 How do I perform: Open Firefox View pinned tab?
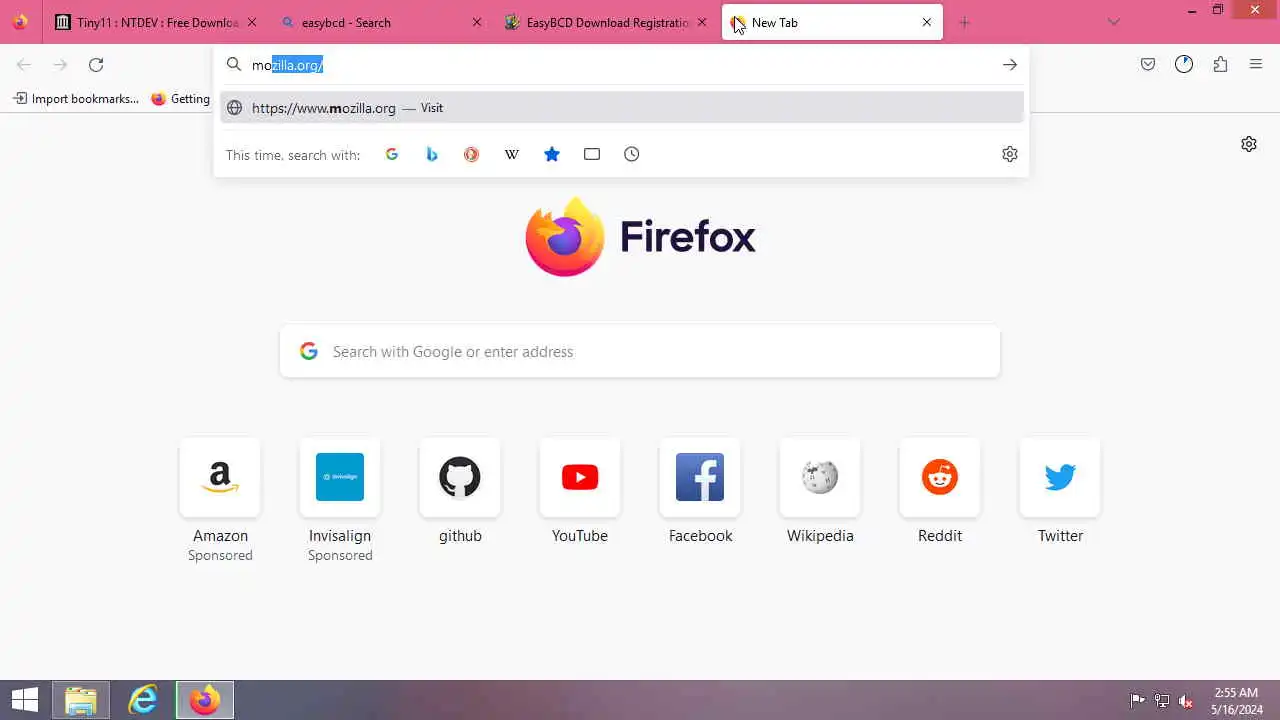20,22
